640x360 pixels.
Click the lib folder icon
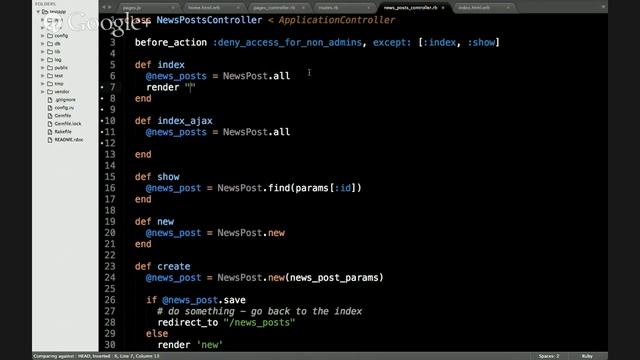click(x=50, y=52)
